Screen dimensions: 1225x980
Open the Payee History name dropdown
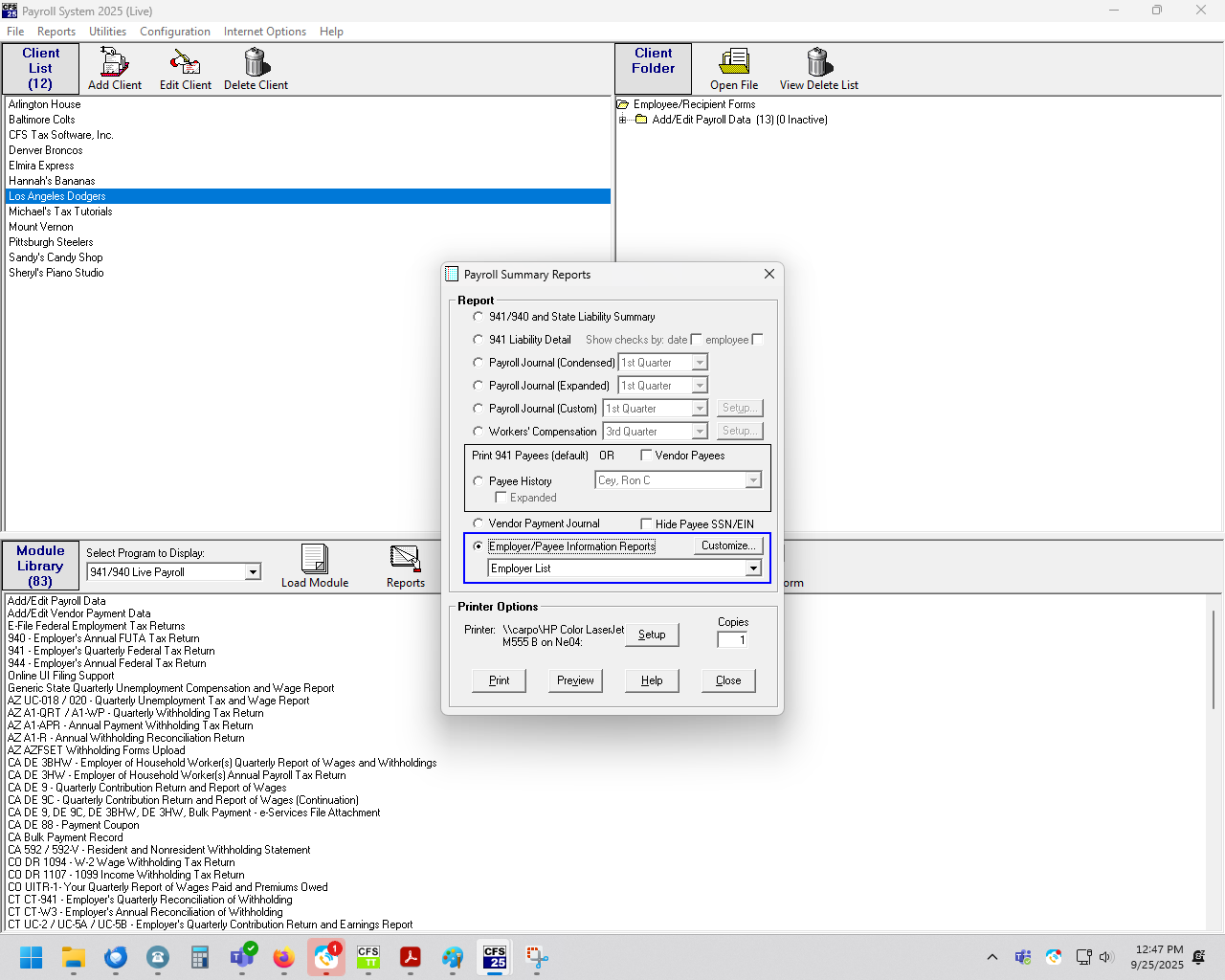(x=753, y=480)
